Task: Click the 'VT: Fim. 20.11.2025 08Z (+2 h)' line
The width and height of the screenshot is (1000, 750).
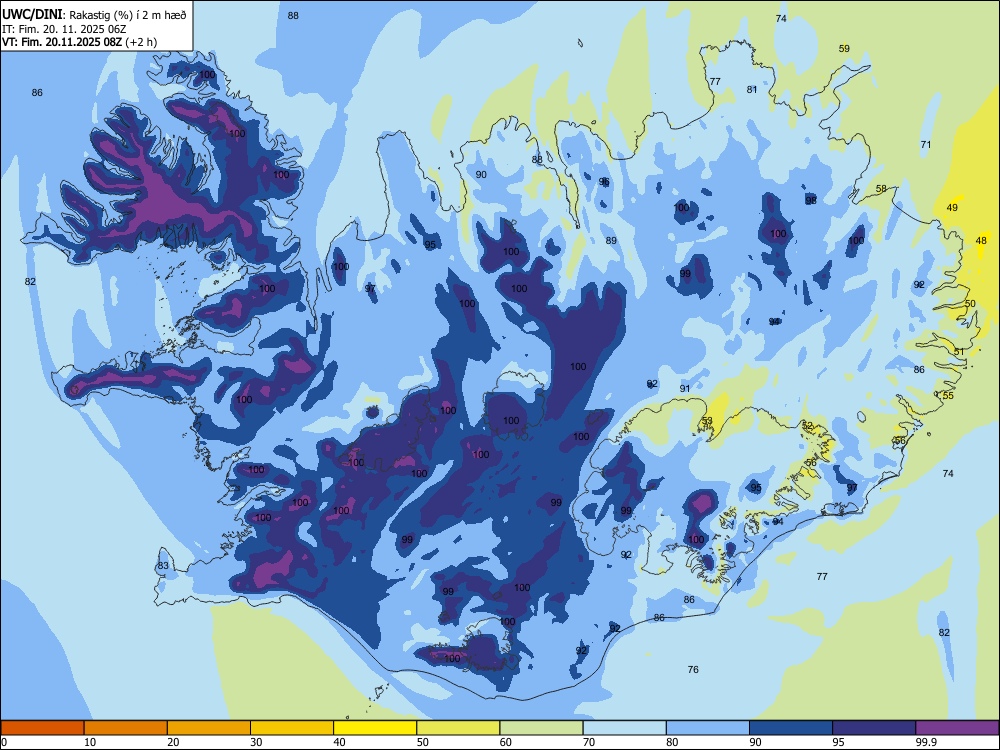Action: (x=79, y=42)
